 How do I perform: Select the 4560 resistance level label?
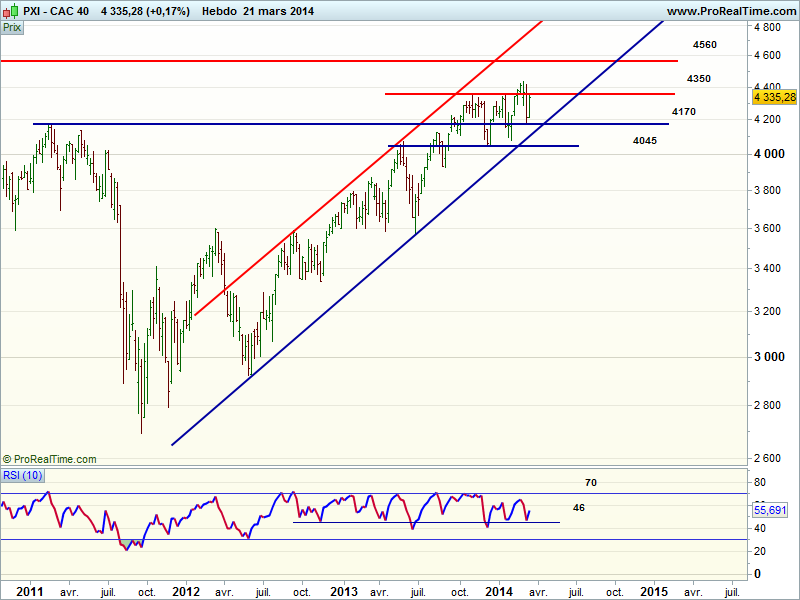pyautogui.click(x=704, y=45)
